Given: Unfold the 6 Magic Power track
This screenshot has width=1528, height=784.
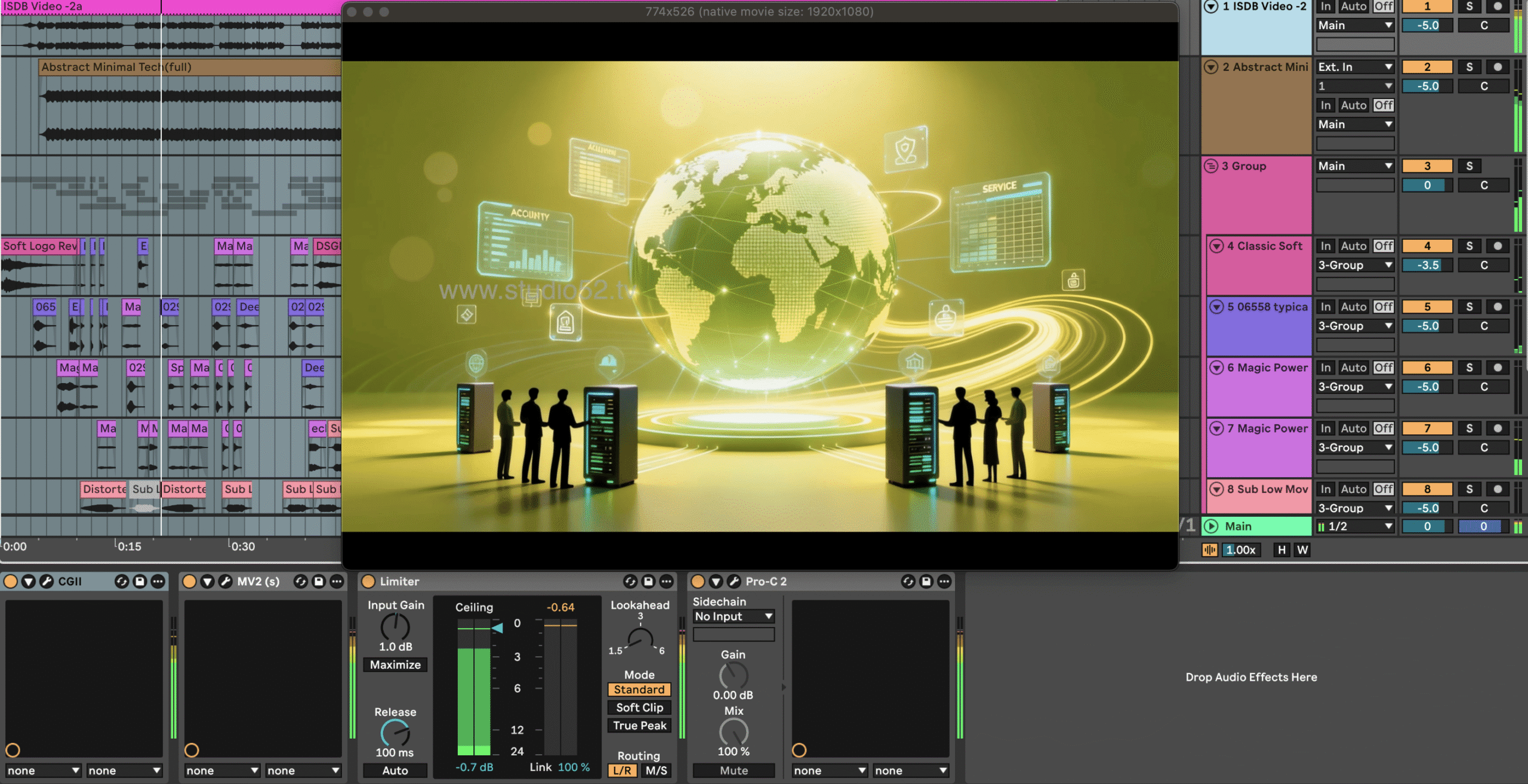Looking at the screenshot, I should click(x=1216, y=368).
